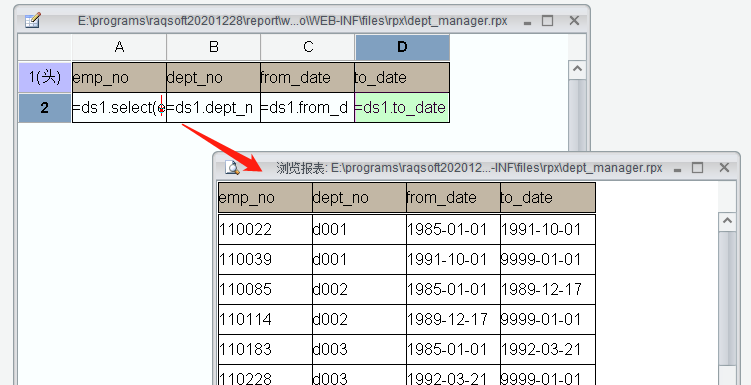The height and width of the screenshot is (385, 751).
Task: Click preview cell 110183
Action: 265,349
